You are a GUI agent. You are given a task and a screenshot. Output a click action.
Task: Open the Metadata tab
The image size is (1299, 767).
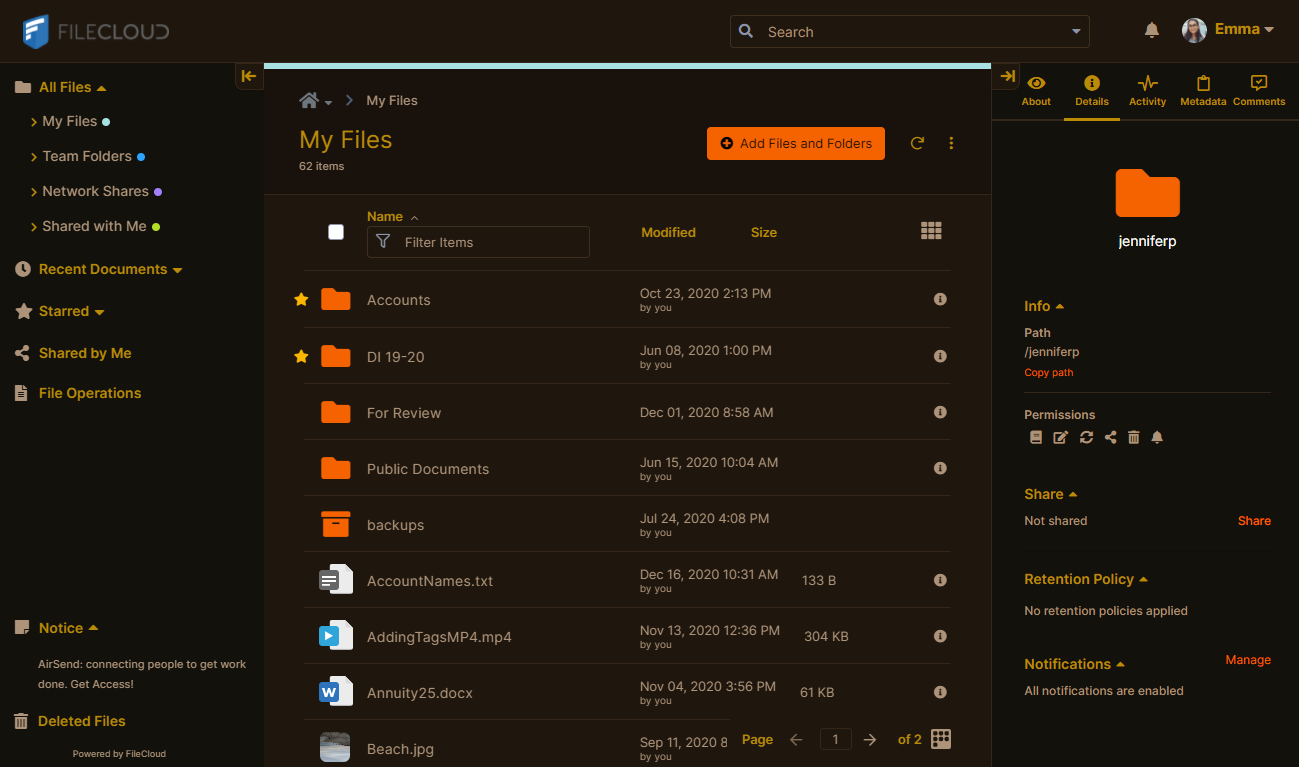1203,90
